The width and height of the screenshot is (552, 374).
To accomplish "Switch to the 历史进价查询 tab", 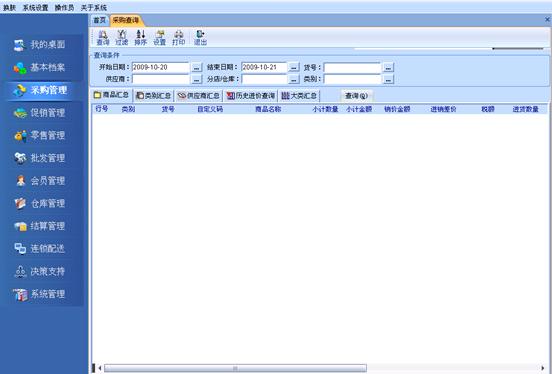I will 251,95.
